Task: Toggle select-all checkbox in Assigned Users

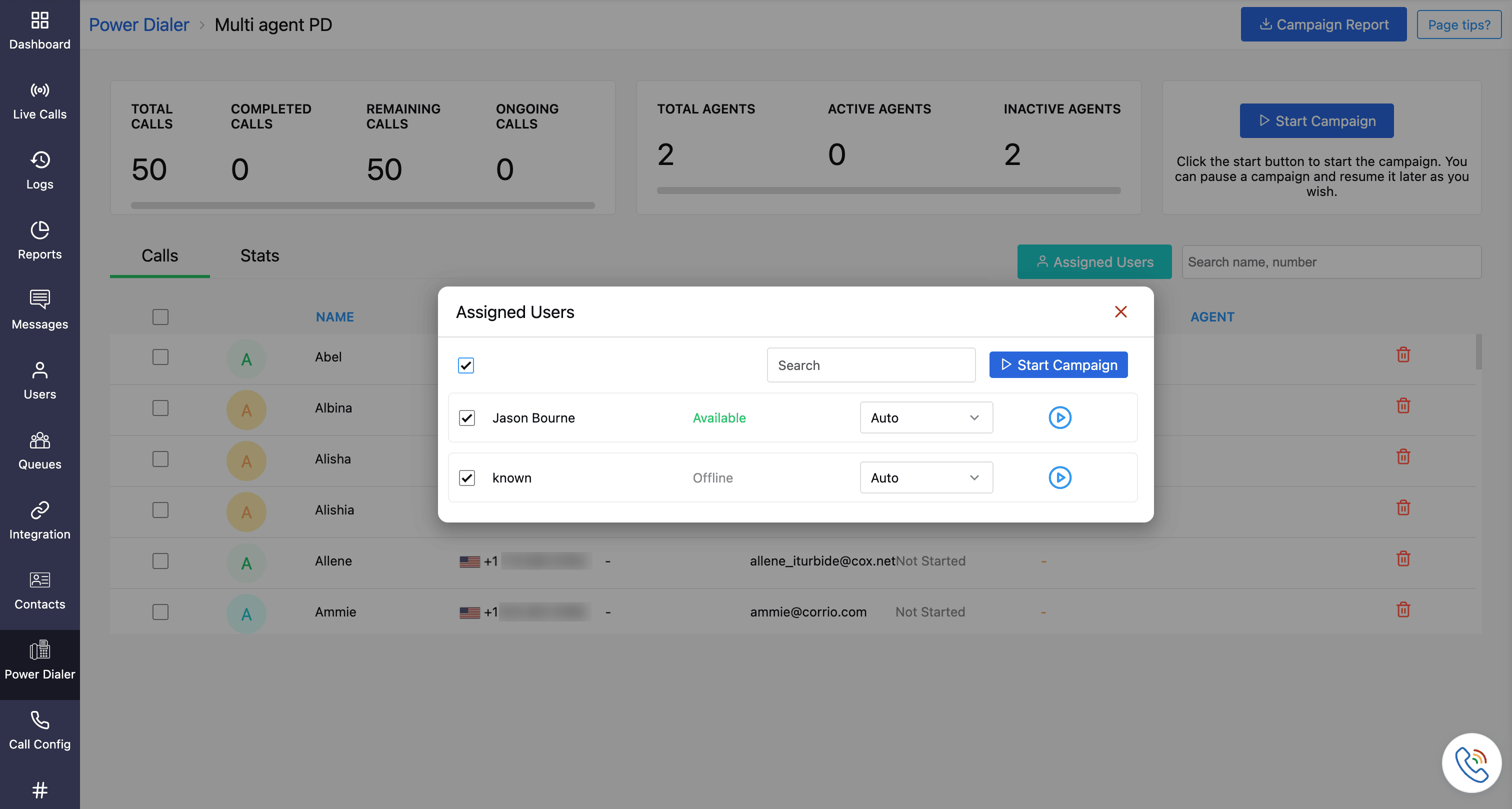Action: (x=465, y=365)
